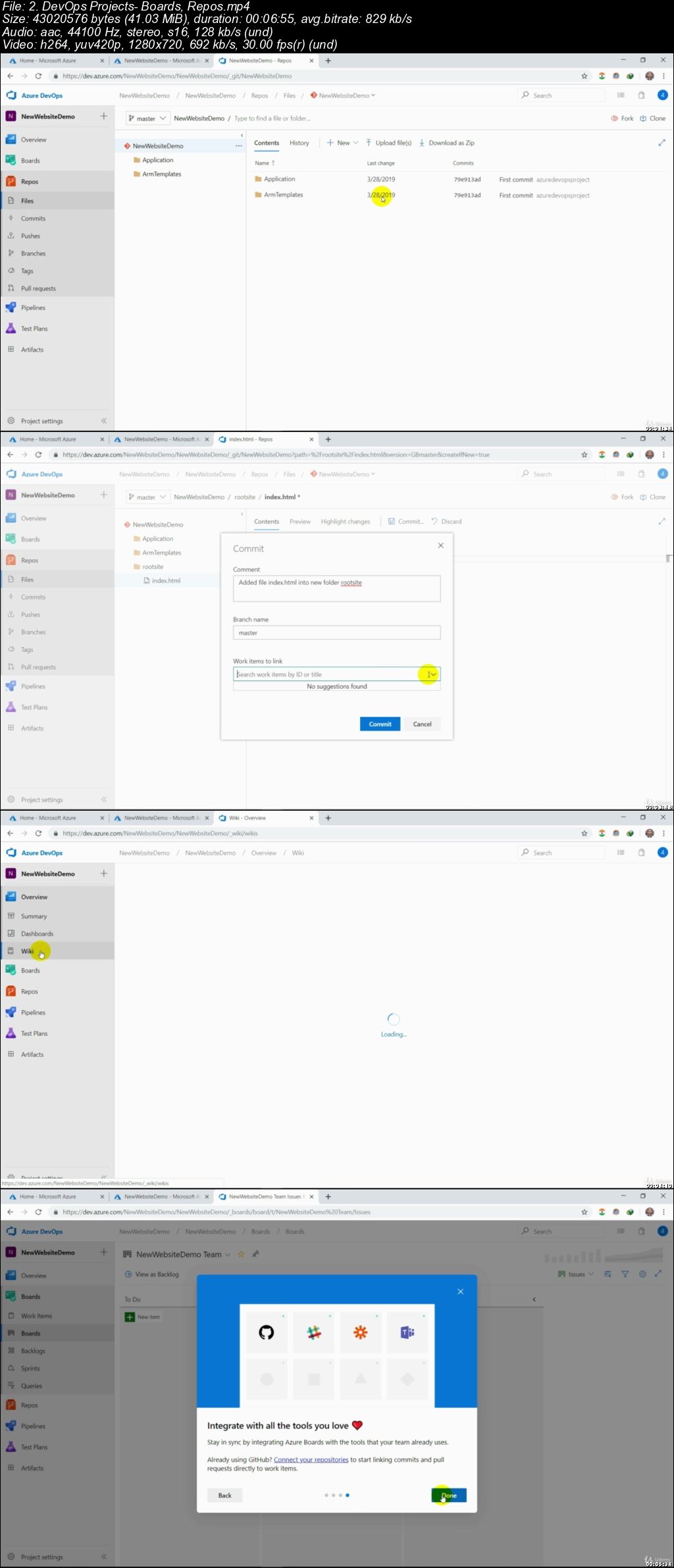Select Contents tab in top Repos frame
Image resolution: width=674 pixels, height=1568 pixels.
(x=267, y=143)
